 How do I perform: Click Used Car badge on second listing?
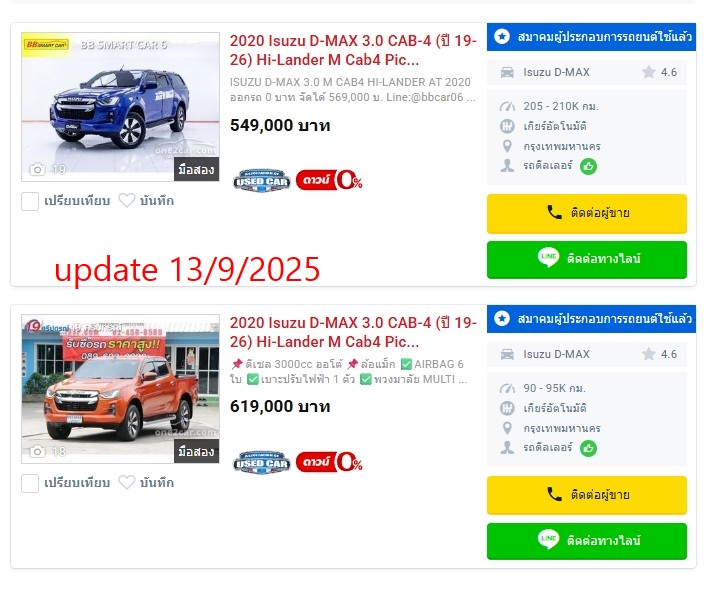[x=261, y=463]
